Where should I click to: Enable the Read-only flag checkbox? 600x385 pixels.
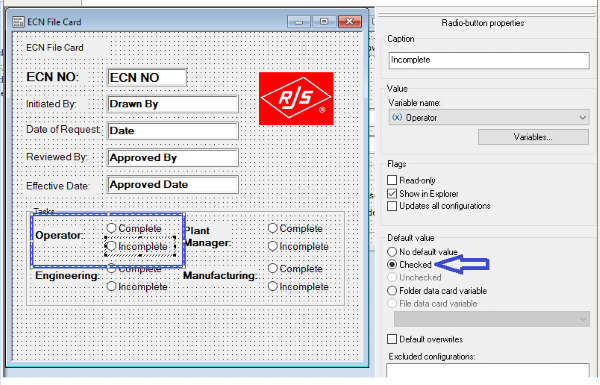[x=392, y=180]
